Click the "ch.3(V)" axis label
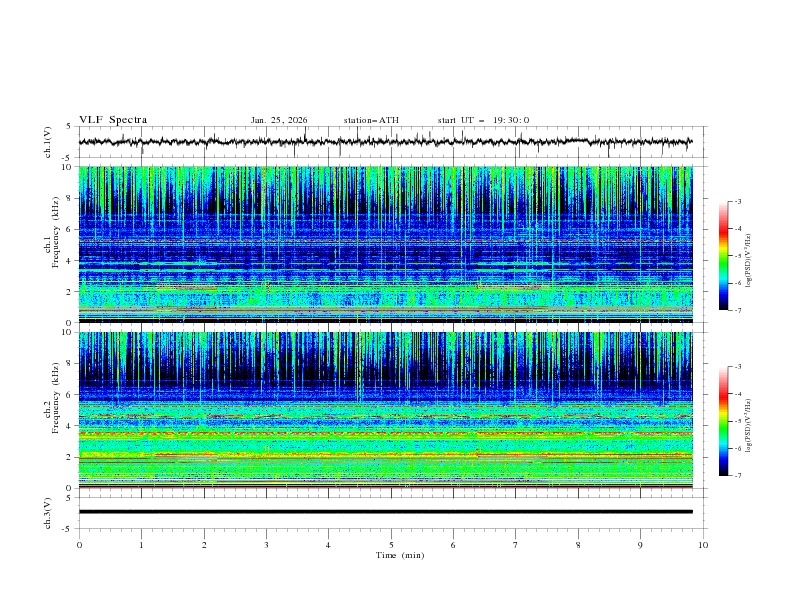The height and width of the screenshot is (612, 792). tap(48, 513)
